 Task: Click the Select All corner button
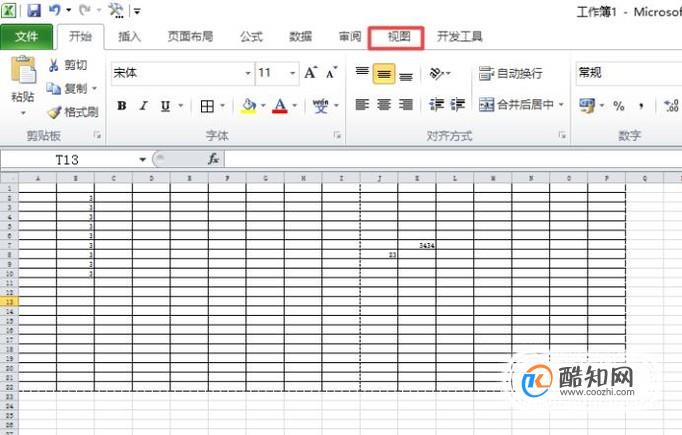click(x=9, y=178)
